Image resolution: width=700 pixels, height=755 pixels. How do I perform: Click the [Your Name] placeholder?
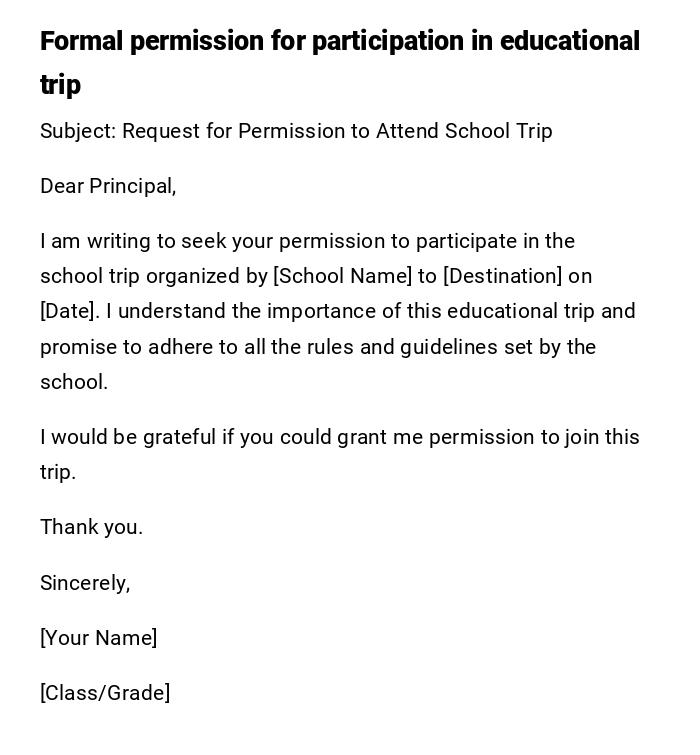[x=98, y=638]
